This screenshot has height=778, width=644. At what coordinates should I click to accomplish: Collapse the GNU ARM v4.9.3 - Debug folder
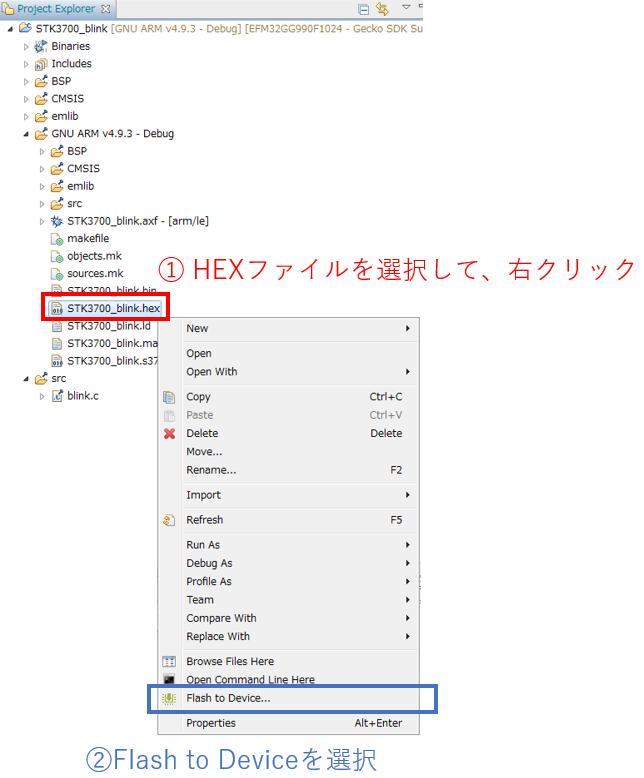[27, 134]
